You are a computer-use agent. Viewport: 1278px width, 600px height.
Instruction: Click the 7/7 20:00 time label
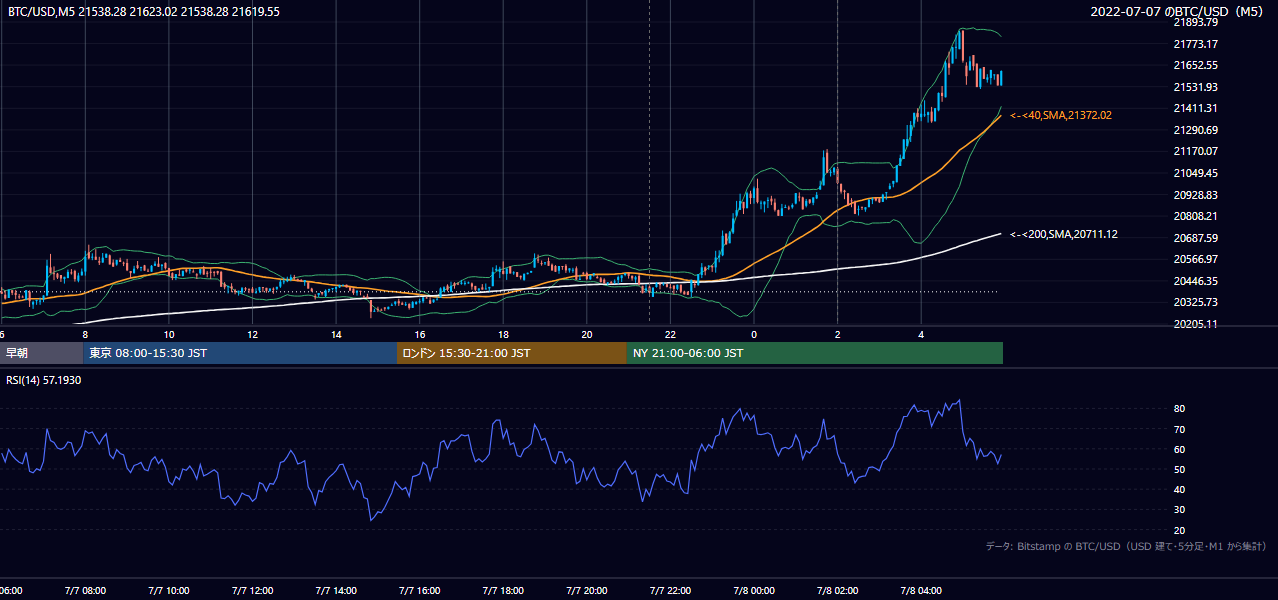click(x=587, y=591)
